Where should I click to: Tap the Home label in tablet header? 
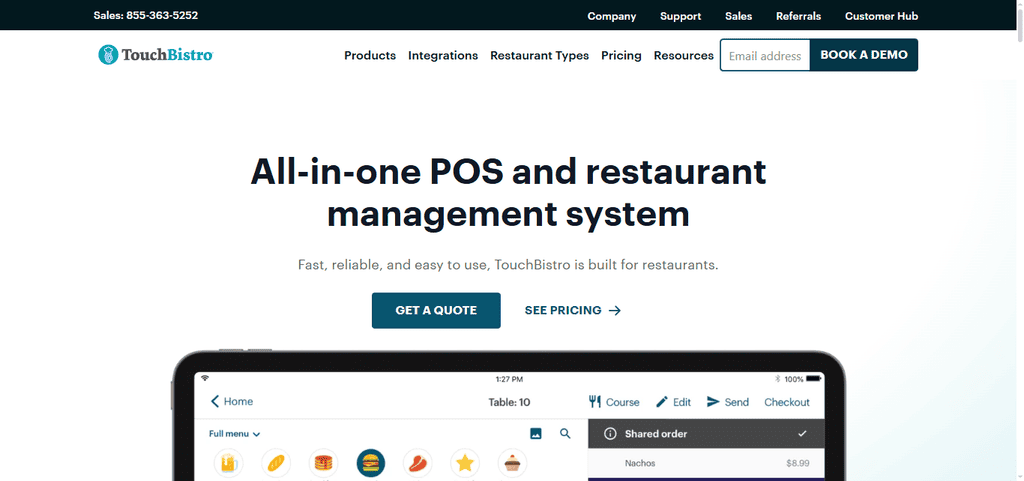click(x=238, y=401)
